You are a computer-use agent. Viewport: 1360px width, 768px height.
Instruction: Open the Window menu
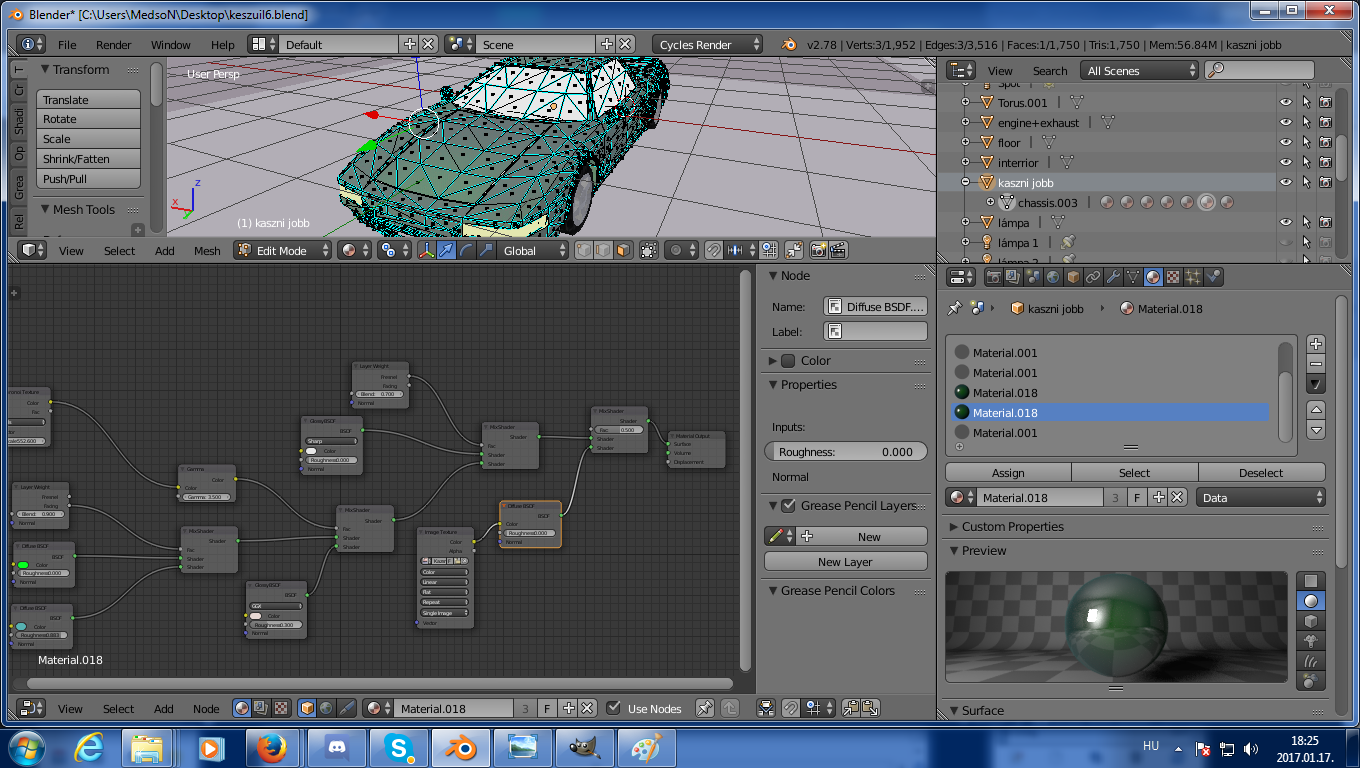[170, 44]
